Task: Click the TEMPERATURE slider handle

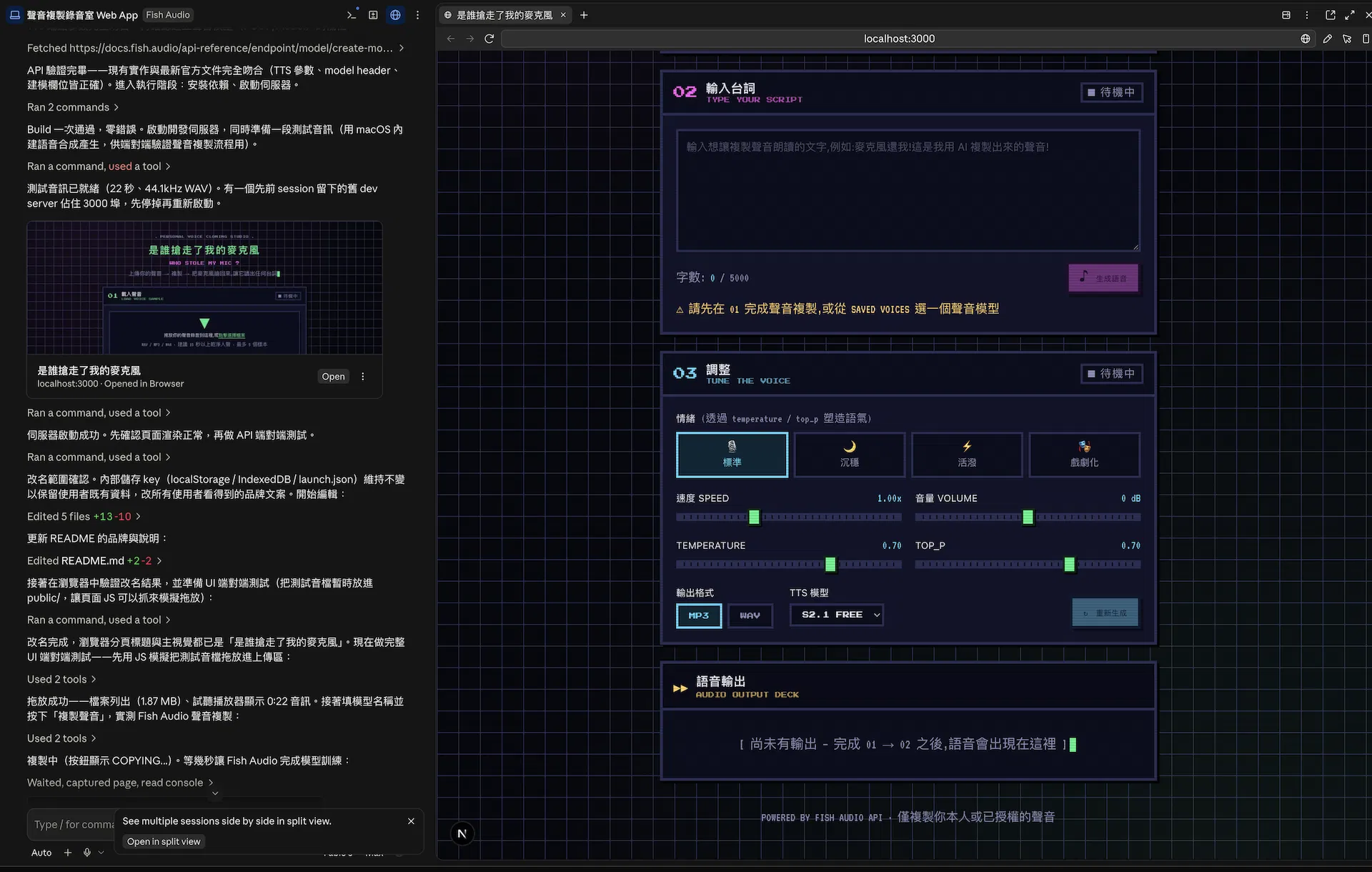Action: point(830,564)
